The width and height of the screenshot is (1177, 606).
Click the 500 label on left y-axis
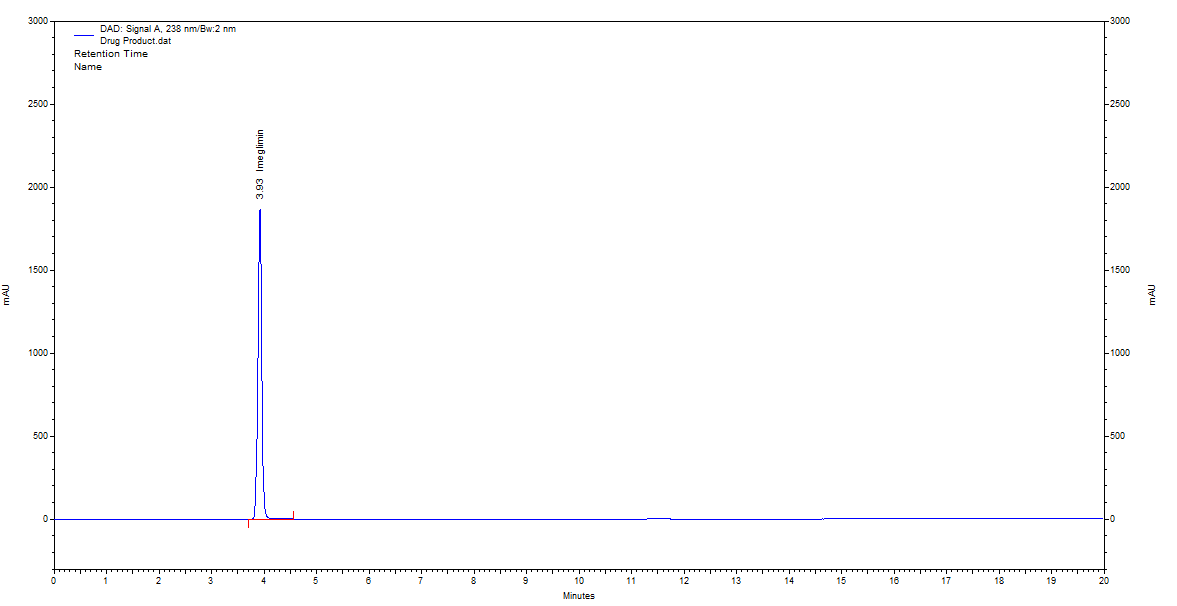[41, 436]
